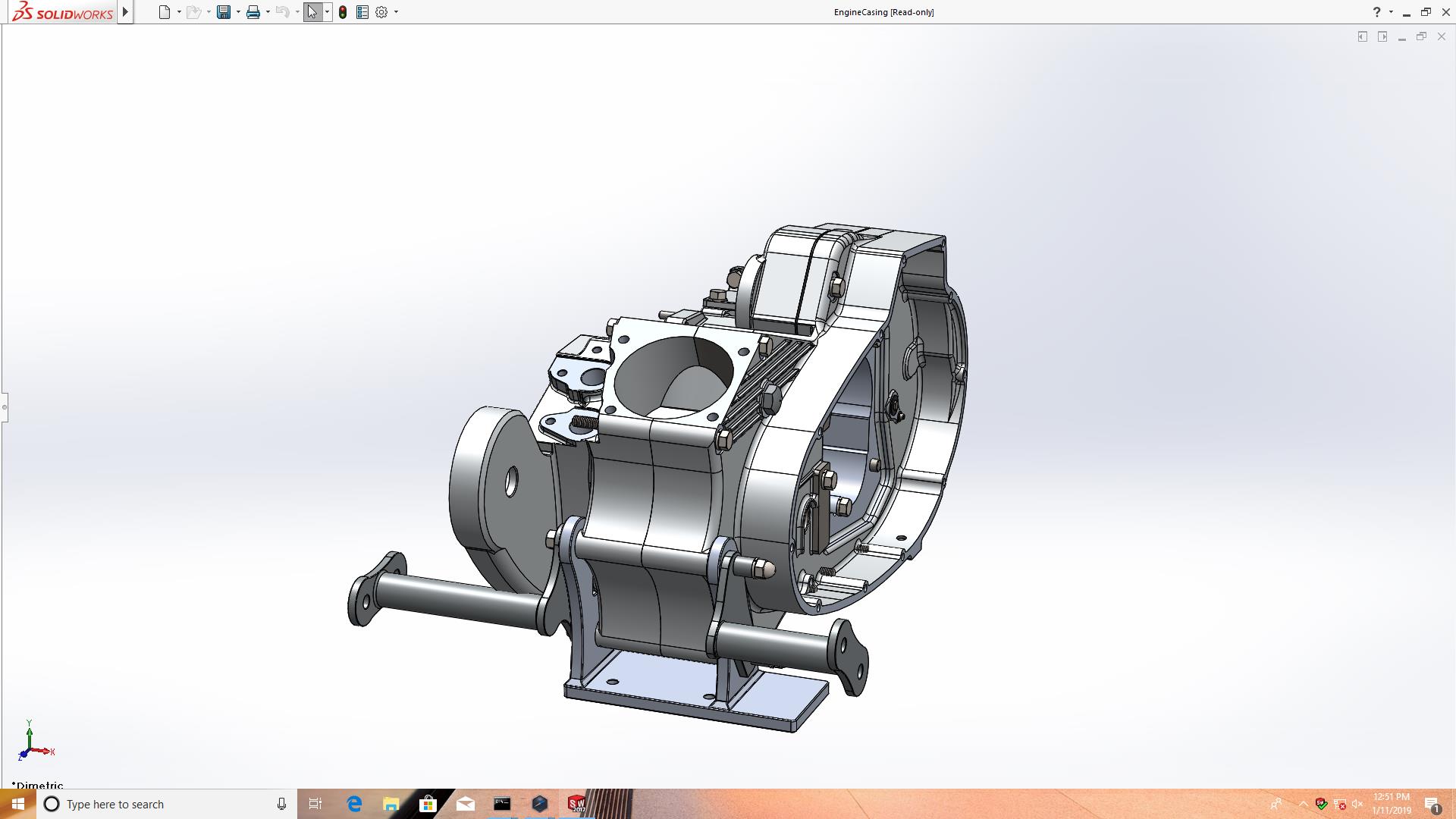Open the Options gear dropdown arrow
The height and width of the screenshot is (819, 1456).
(396, 12)
